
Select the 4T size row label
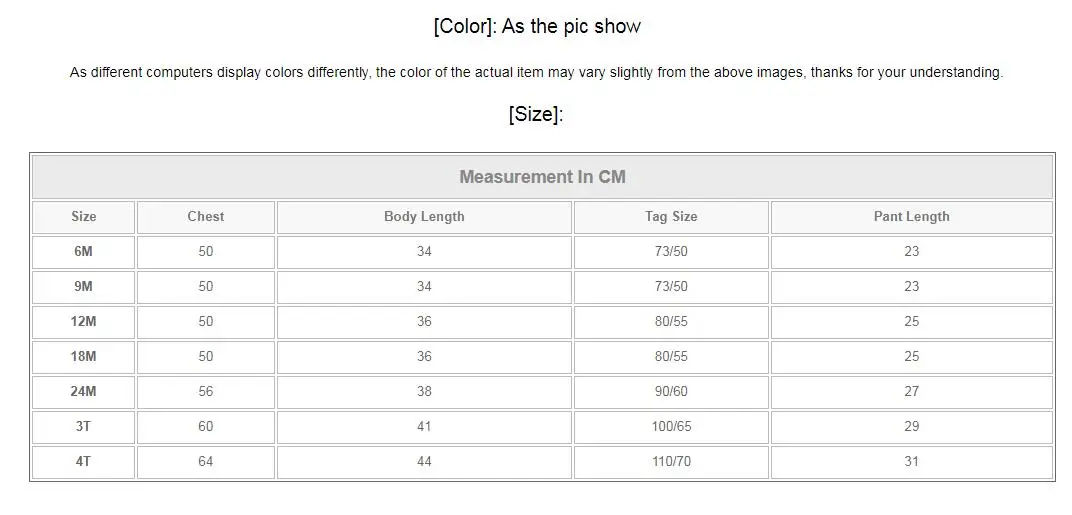tap(84, 462)
